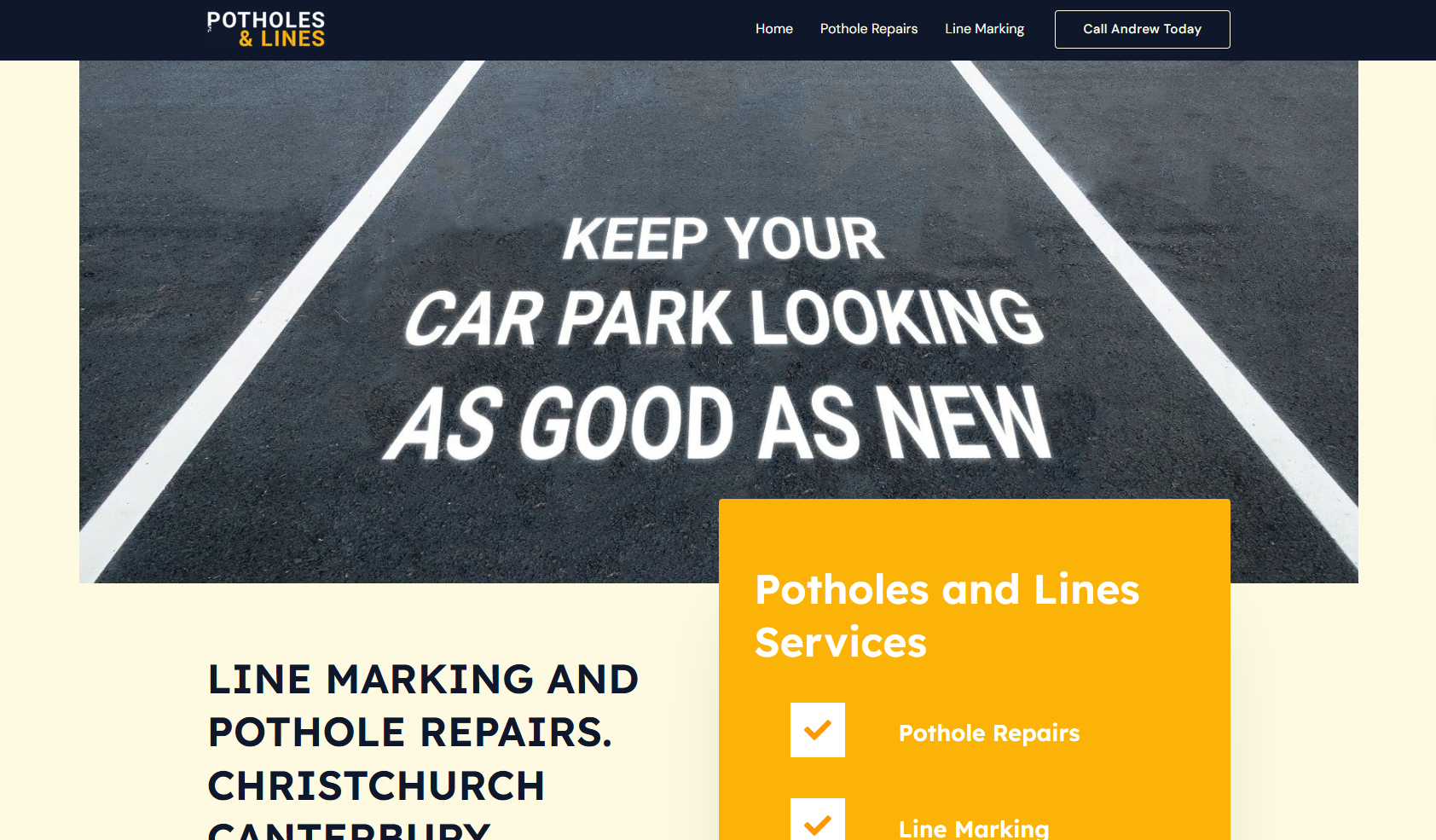Open the Line Marking nav link
This screenshot has height=840, width=1436.
[x=984, y=29]
